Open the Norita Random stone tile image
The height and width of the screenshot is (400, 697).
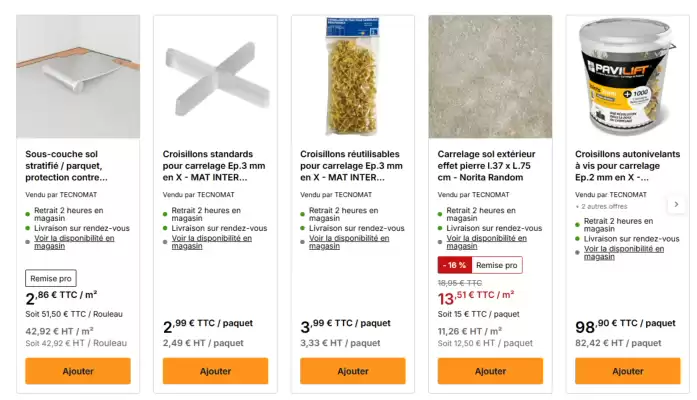click(490, 76)
